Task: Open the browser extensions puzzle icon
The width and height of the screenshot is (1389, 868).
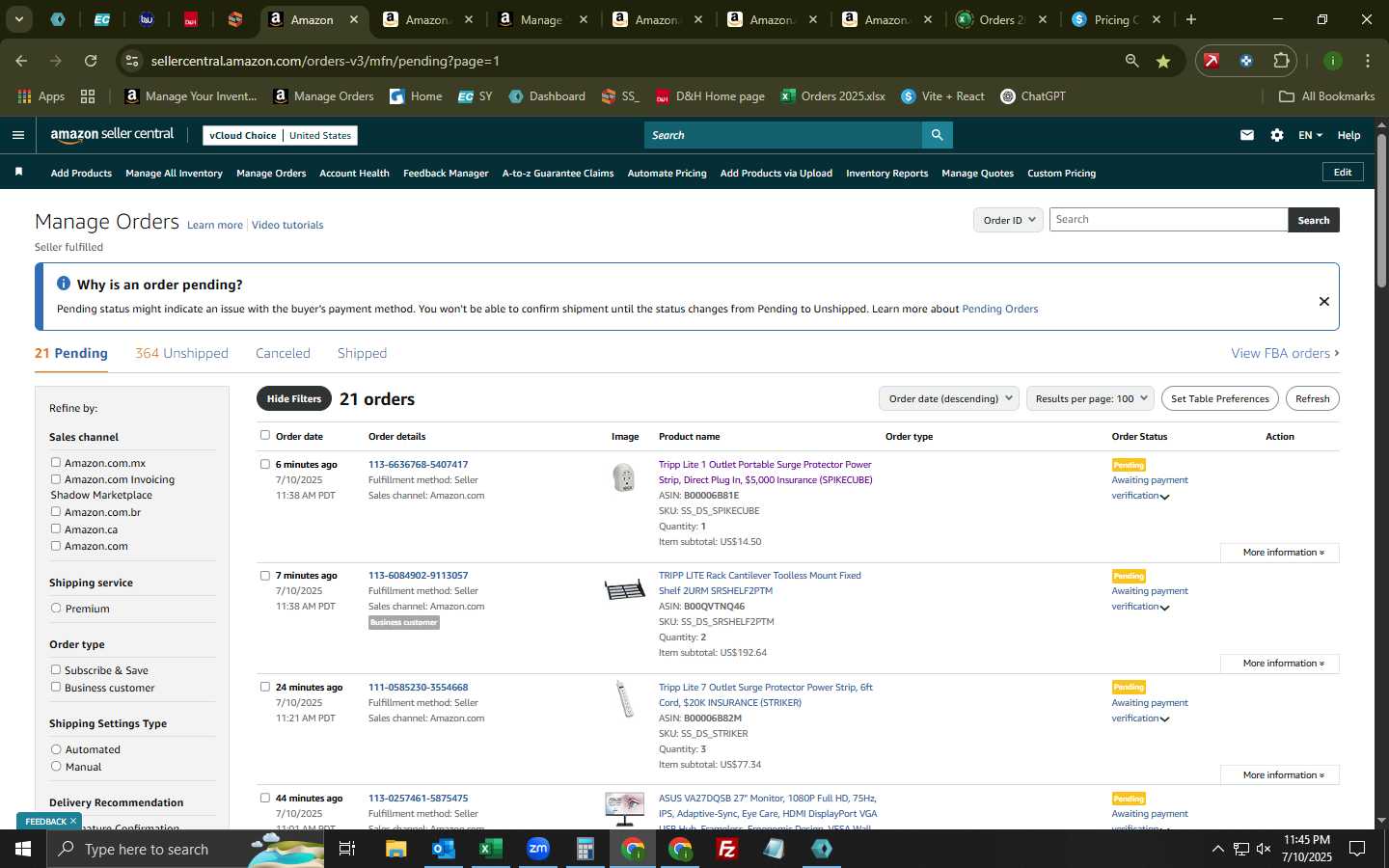Action: (x=1281, y=61)
